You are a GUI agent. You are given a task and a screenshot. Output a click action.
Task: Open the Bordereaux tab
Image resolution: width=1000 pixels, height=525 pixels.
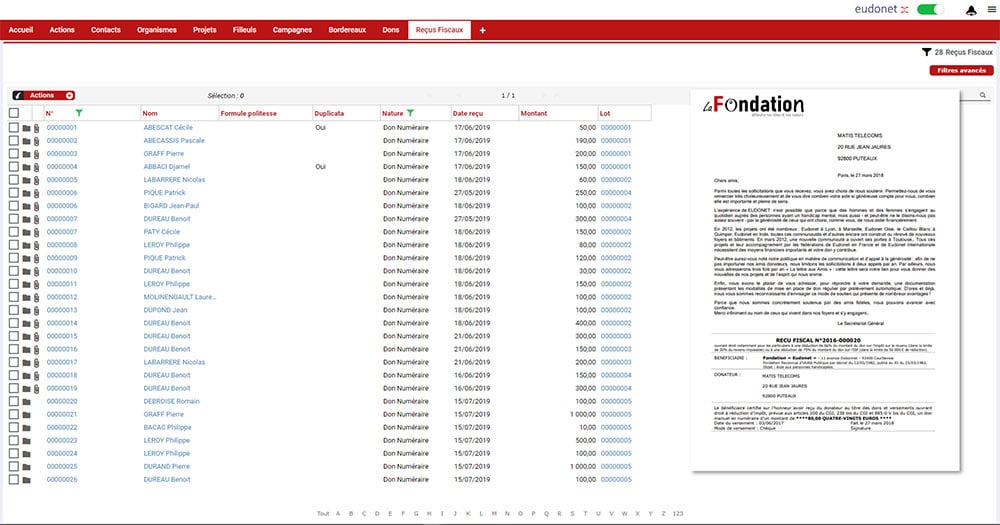click(347, 30)
